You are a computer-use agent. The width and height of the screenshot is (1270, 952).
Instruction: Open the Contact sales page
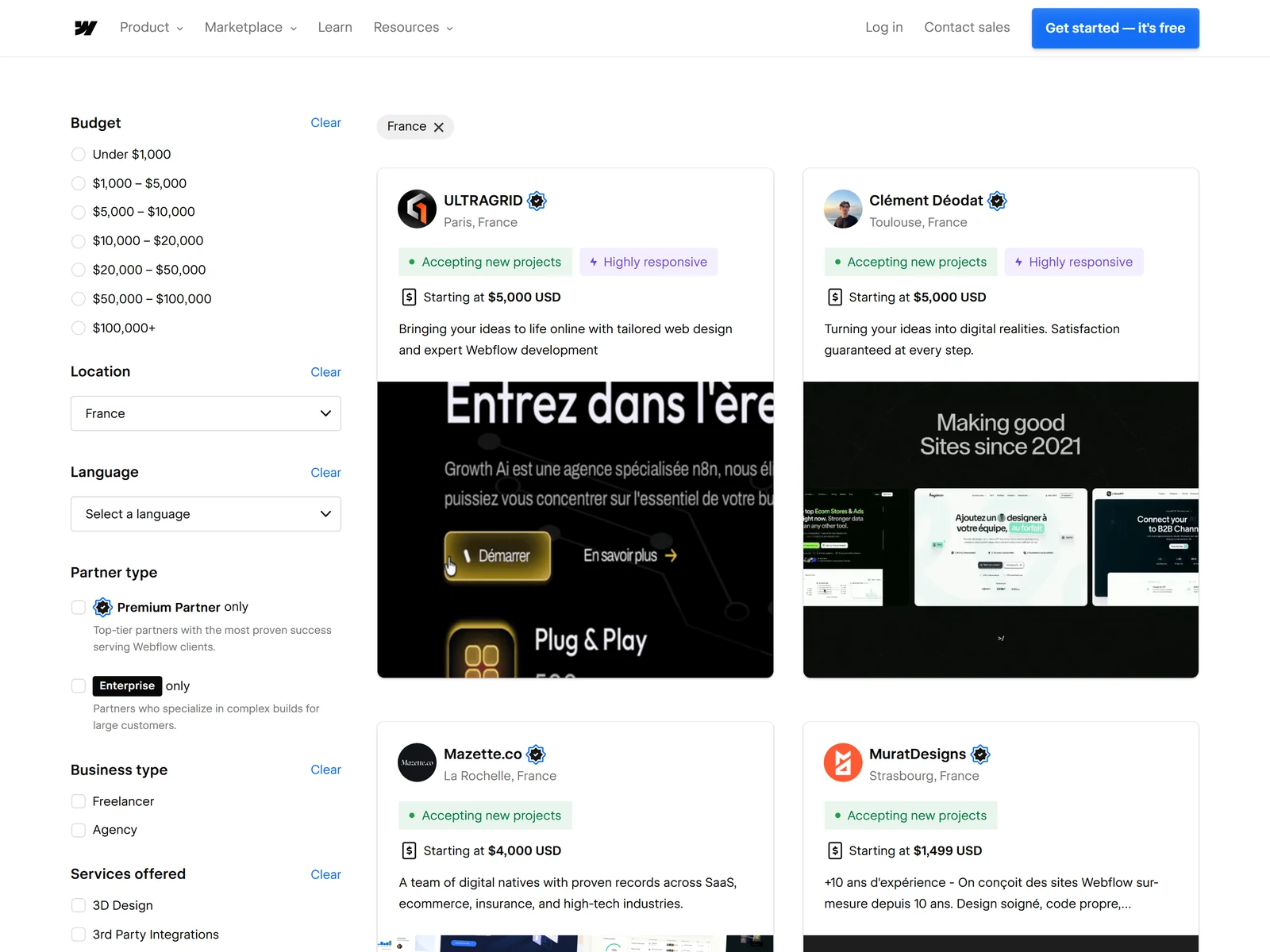coord(967,28)
